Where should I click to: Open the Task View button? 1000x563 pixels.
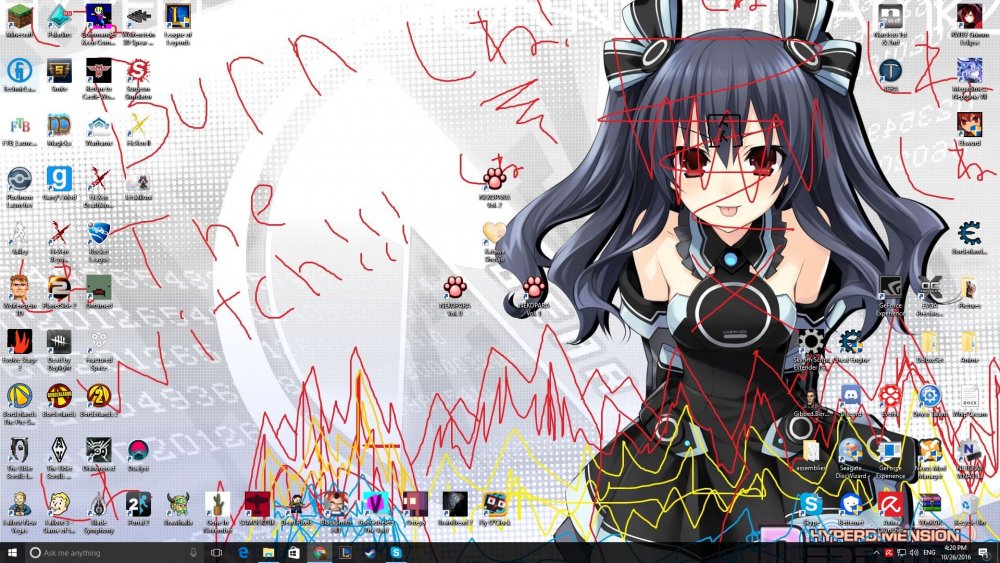tap(216, 552)
